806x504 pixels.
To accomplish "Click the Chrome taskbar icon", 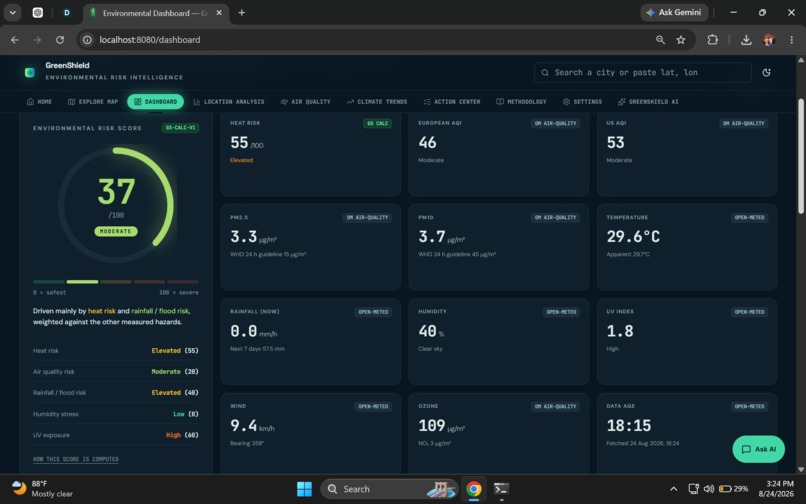I will coord(474,489).
